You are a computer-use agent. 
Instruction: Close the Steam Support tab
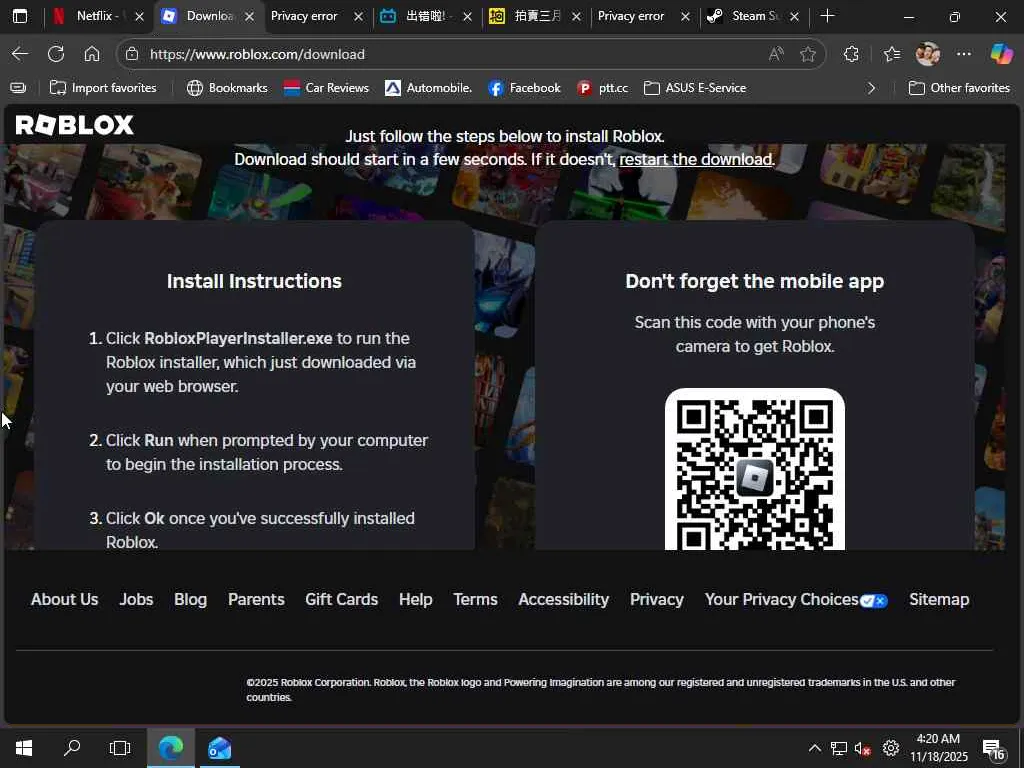(x=794, y=17)
